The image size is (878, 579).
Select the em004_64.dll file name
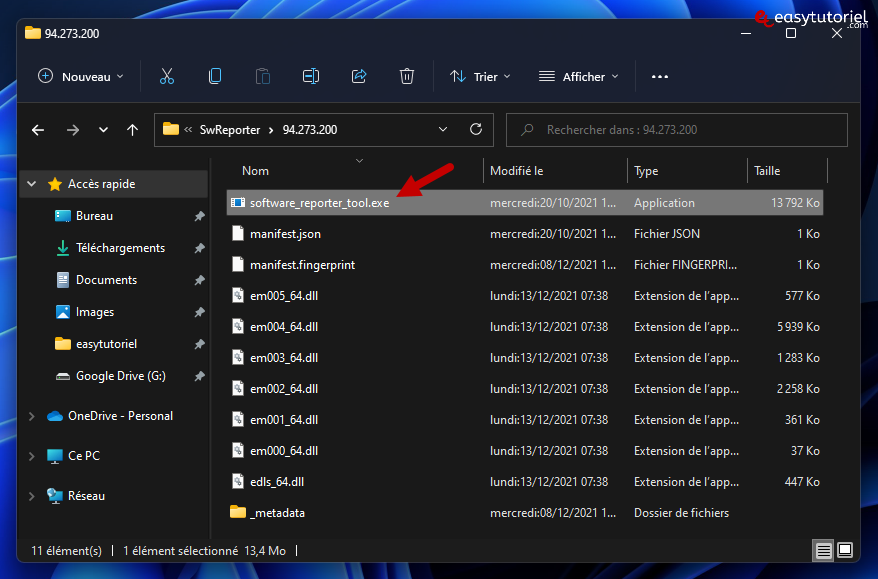[284, 327]
